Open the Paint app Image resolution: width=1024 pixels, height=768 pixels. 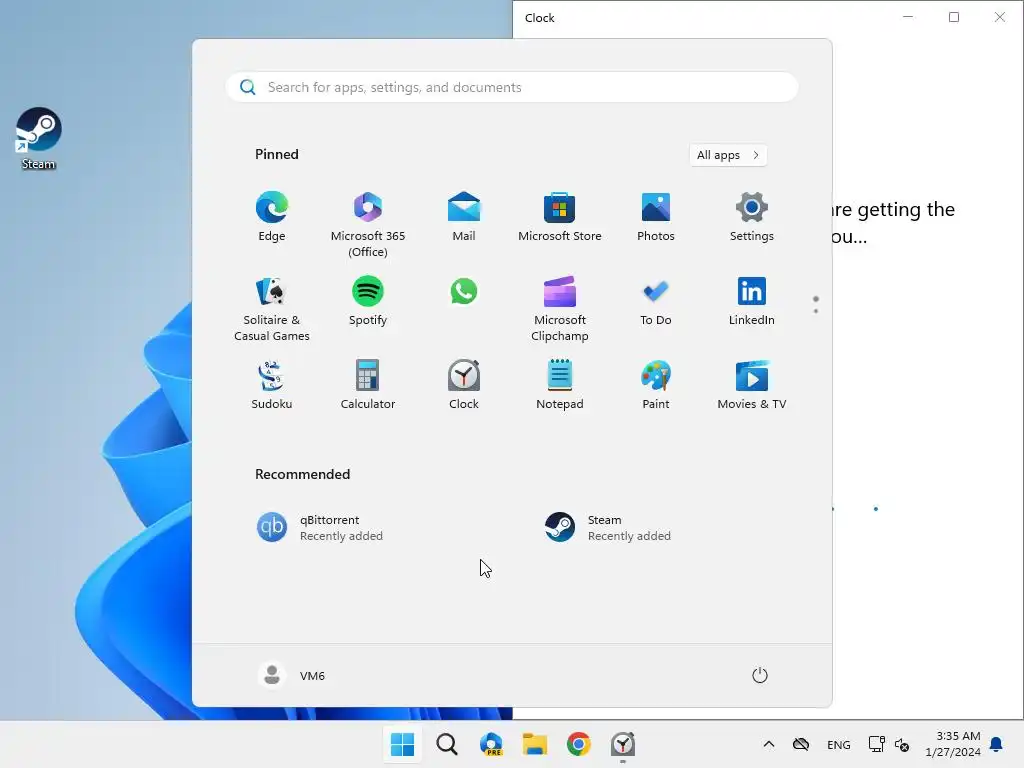click(656, 385)
